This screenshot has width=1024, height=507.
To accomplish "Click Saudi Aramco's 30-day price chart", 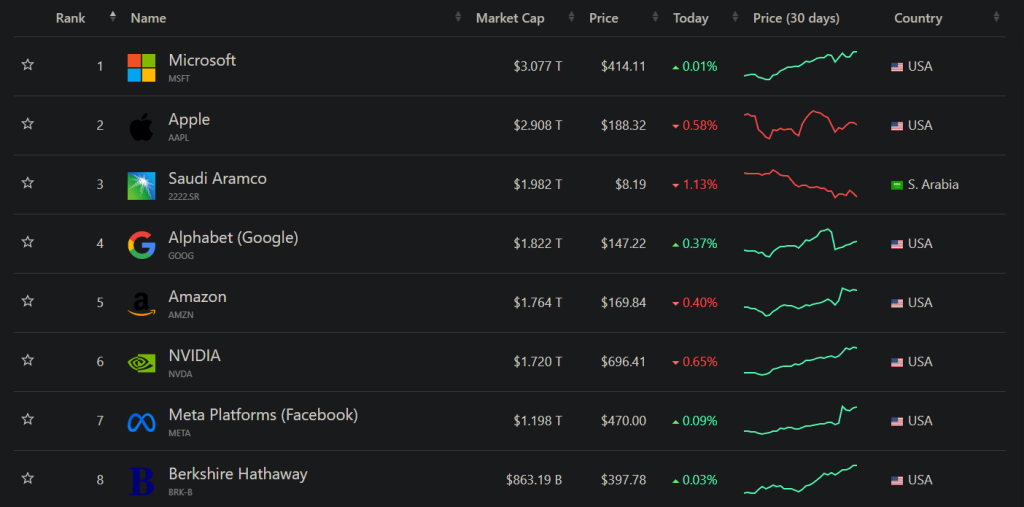I will coord(801,184).
